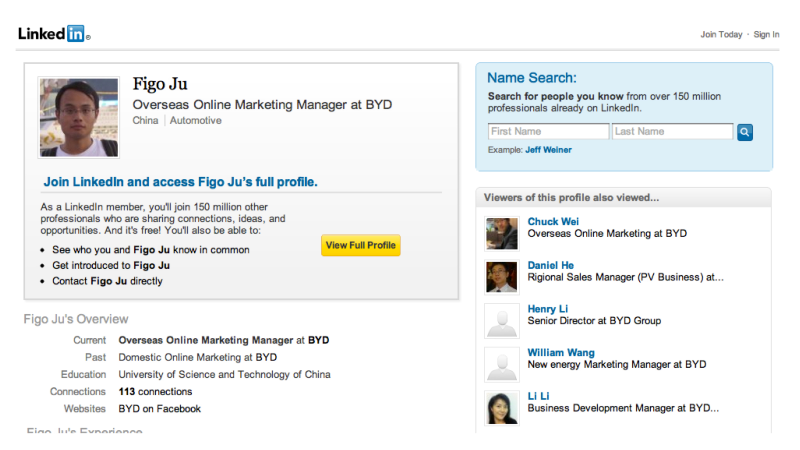800x450 pixels.
Task: Click the name search magnifier button
Action: click(744, 132)
